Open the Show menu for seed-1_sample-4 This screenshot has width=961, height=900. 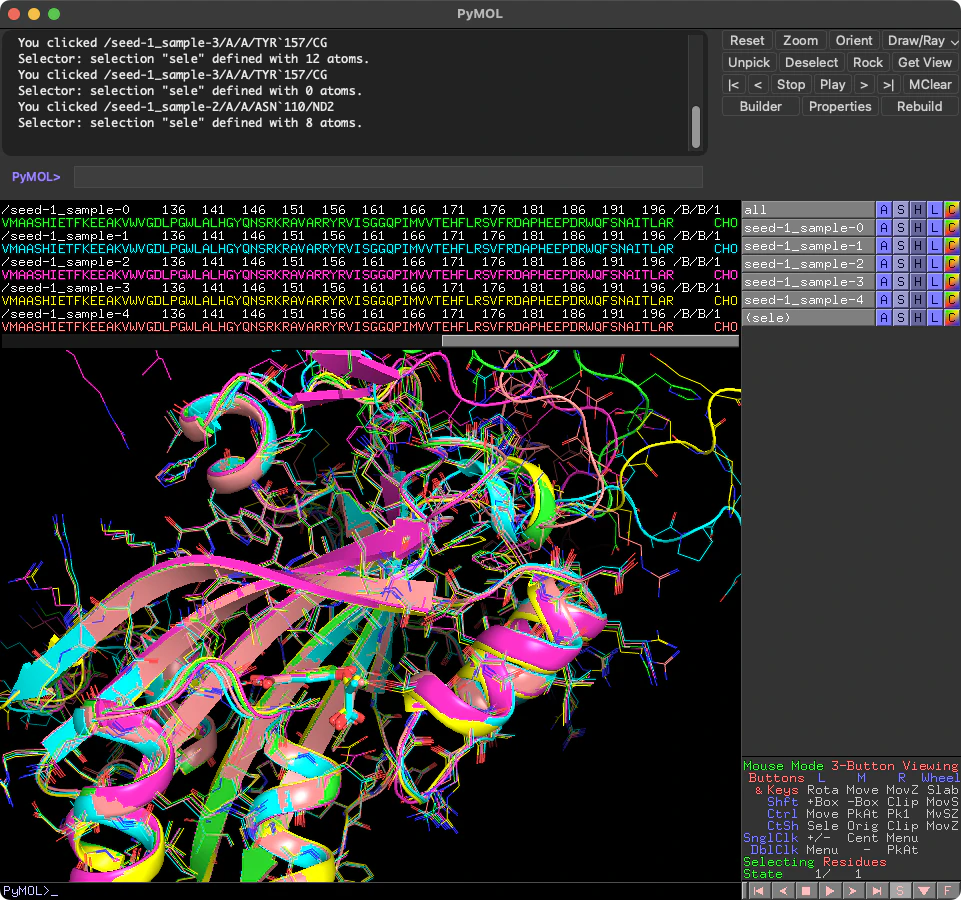coord(900,300)
